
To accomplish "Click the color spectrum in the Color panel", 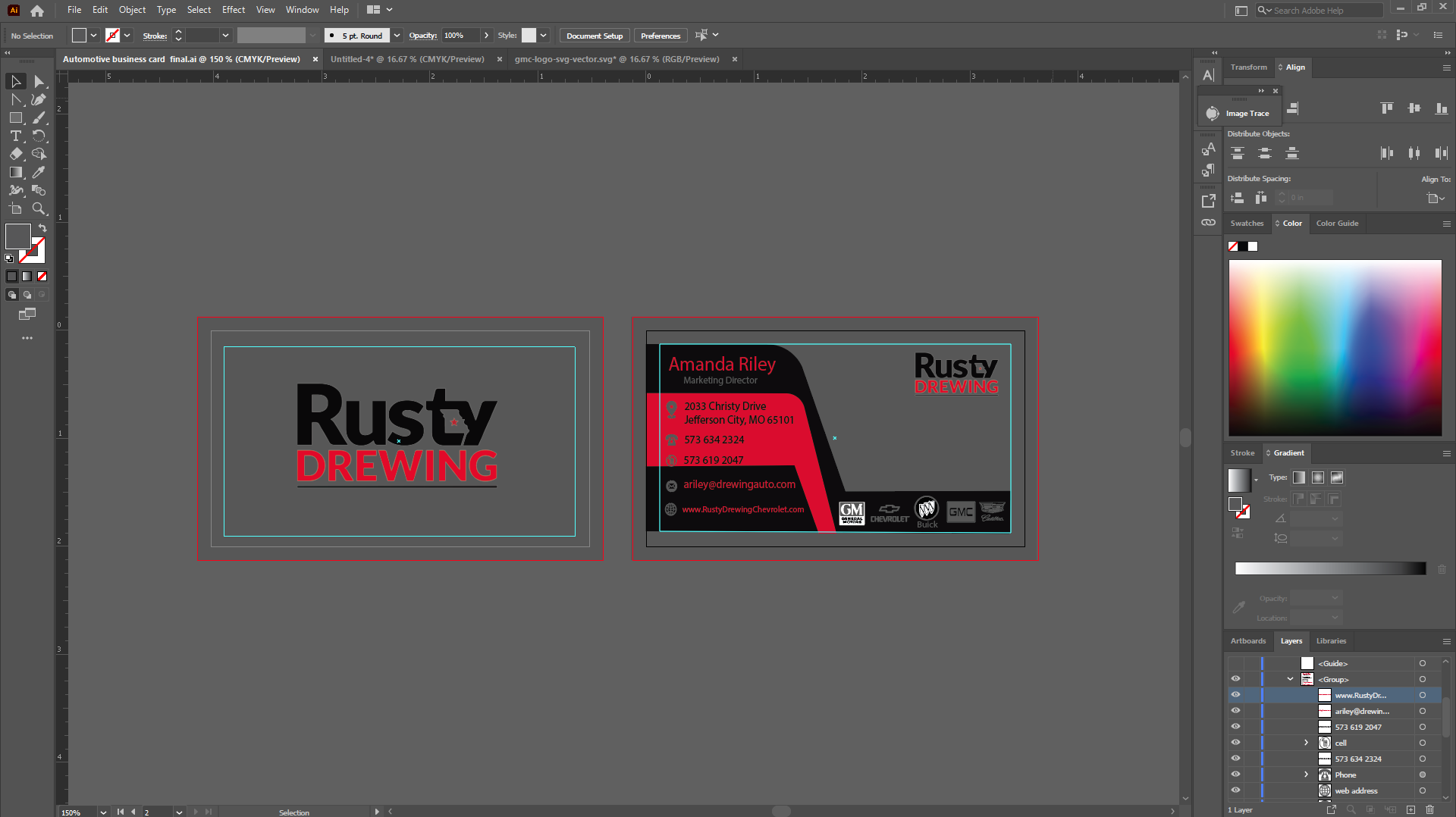I will pos(1335,348).
